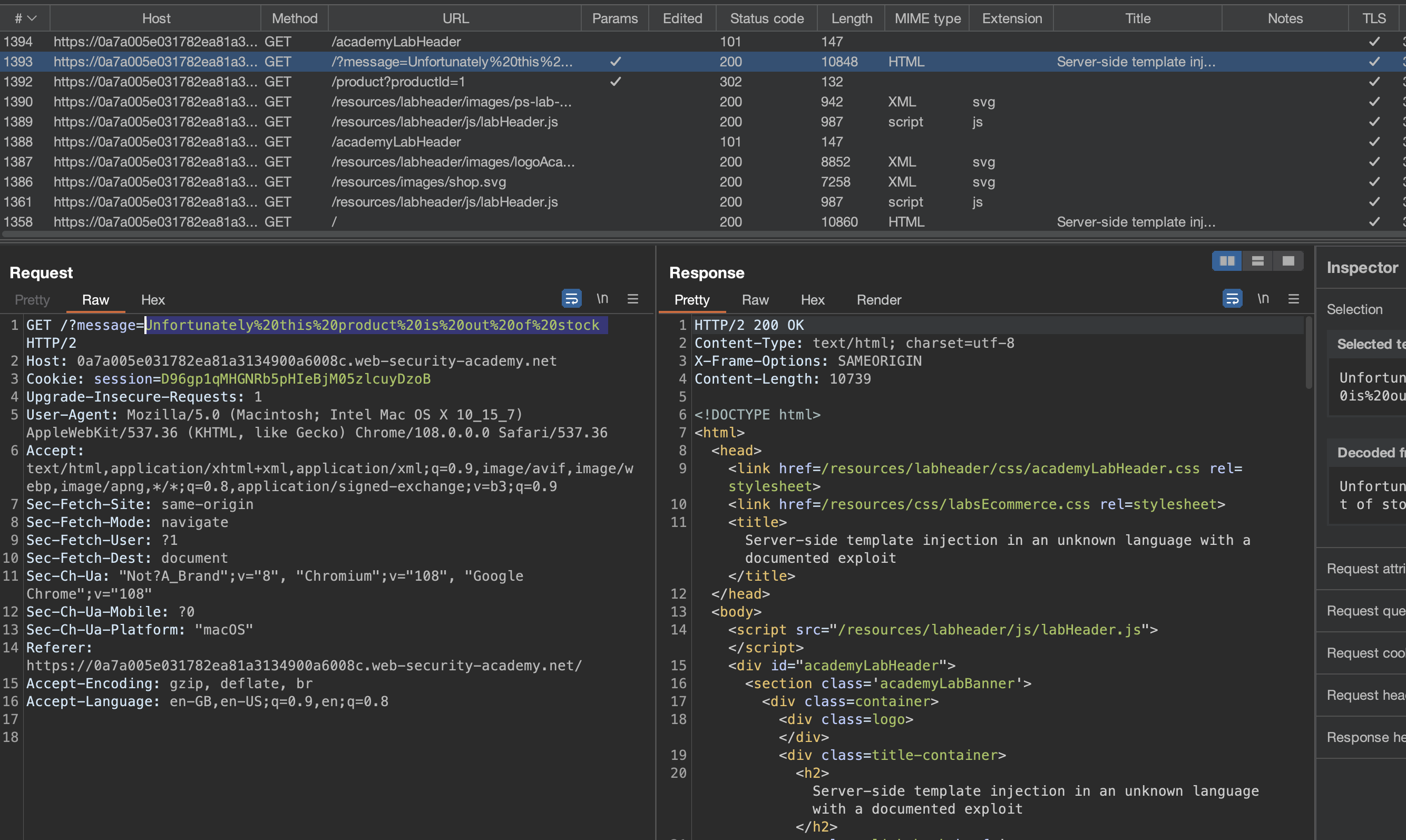Toggle word wrap in Request panel
The height and width of the screenshot is (840, 1406).
[571, 298]
